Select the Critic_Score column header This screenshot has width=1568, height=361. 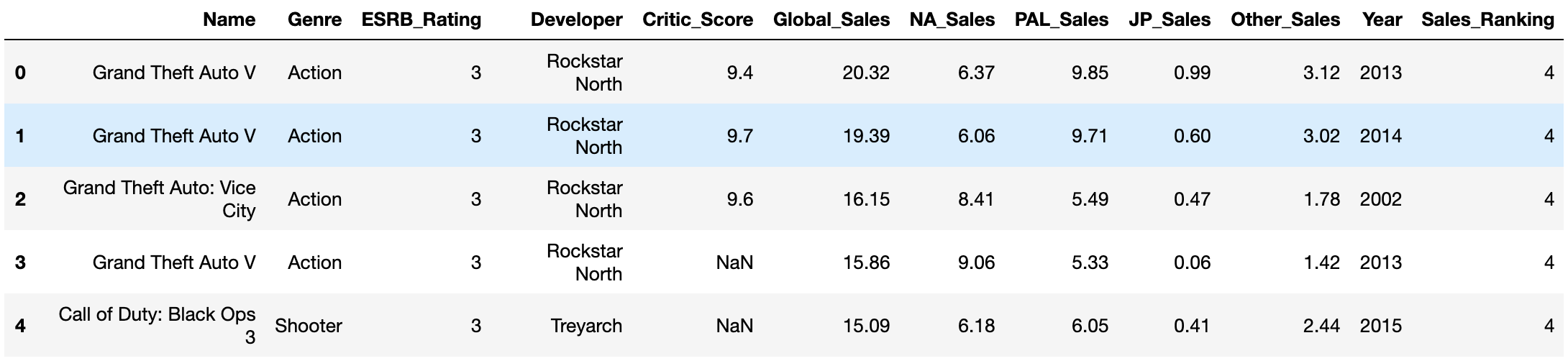click(x=698, y=20)
